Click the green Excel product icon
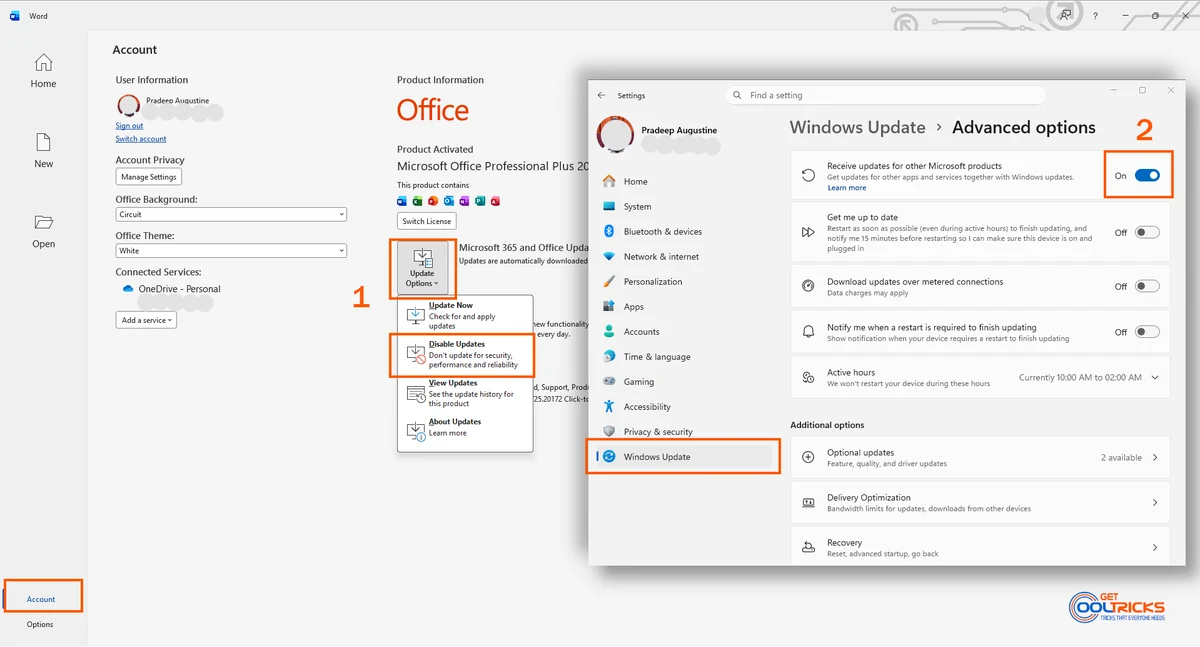Image resolution: width=1200 pixels, height=647 pixels. (x=418, y=201)
